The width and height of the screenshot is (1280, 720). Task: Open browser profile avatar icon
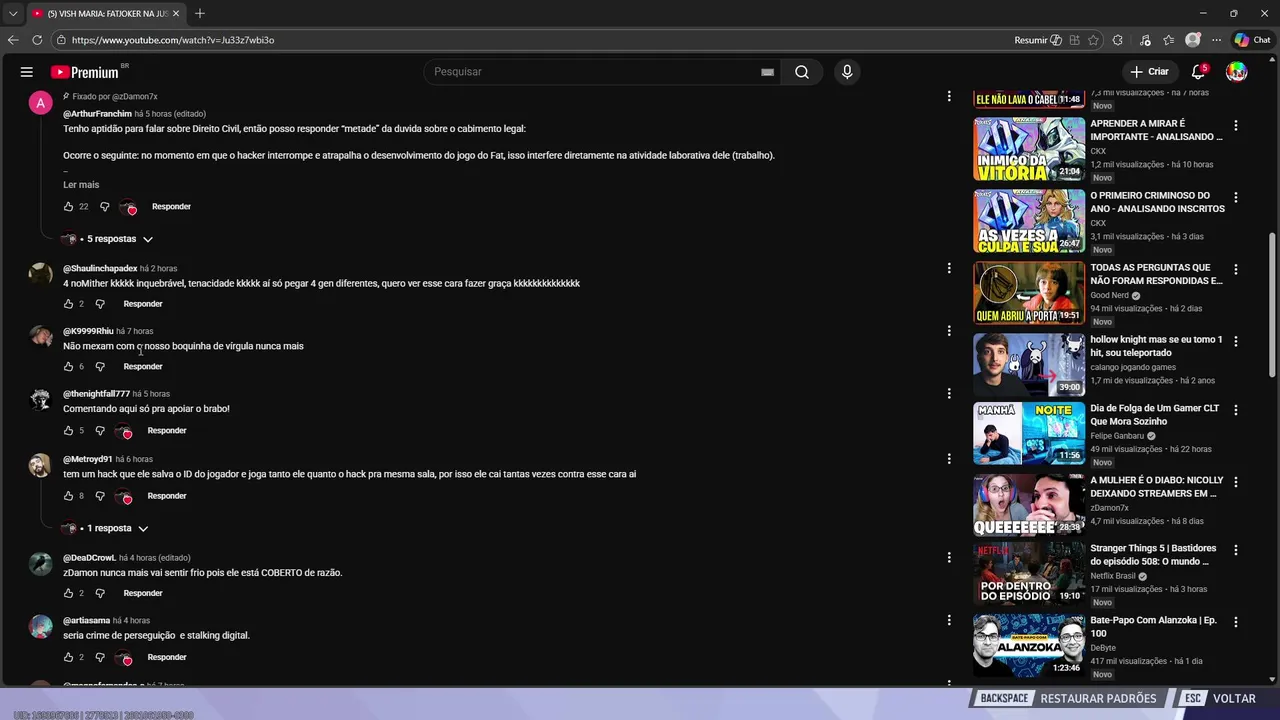(1192, 40)
